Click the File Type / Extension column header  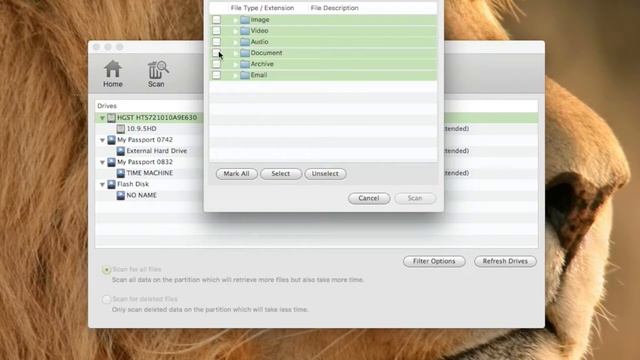point(262,8)
